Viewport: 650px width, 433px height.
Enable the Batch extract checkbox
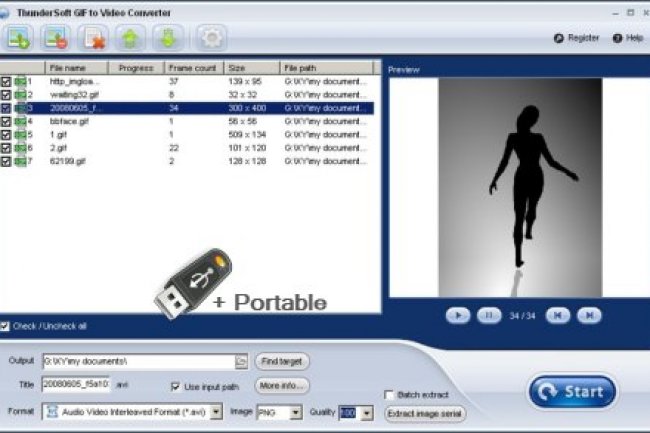coord(389,395)
